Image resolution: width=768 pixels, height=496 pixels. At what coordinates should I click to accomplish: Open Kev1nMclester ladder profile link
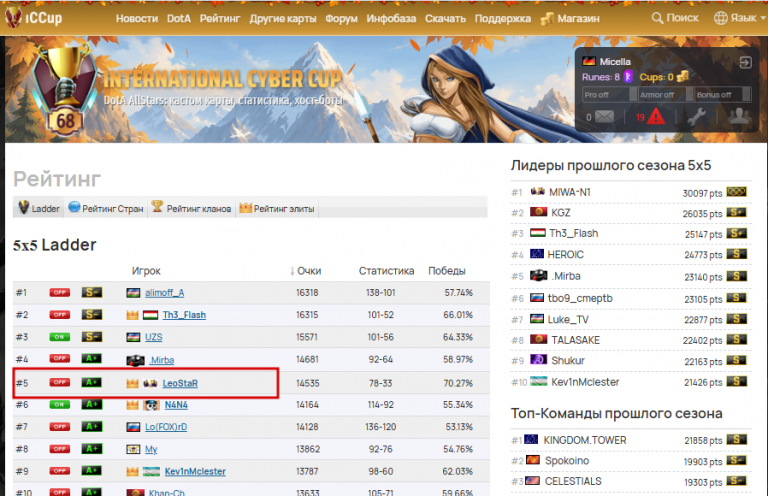pos(195,472)
